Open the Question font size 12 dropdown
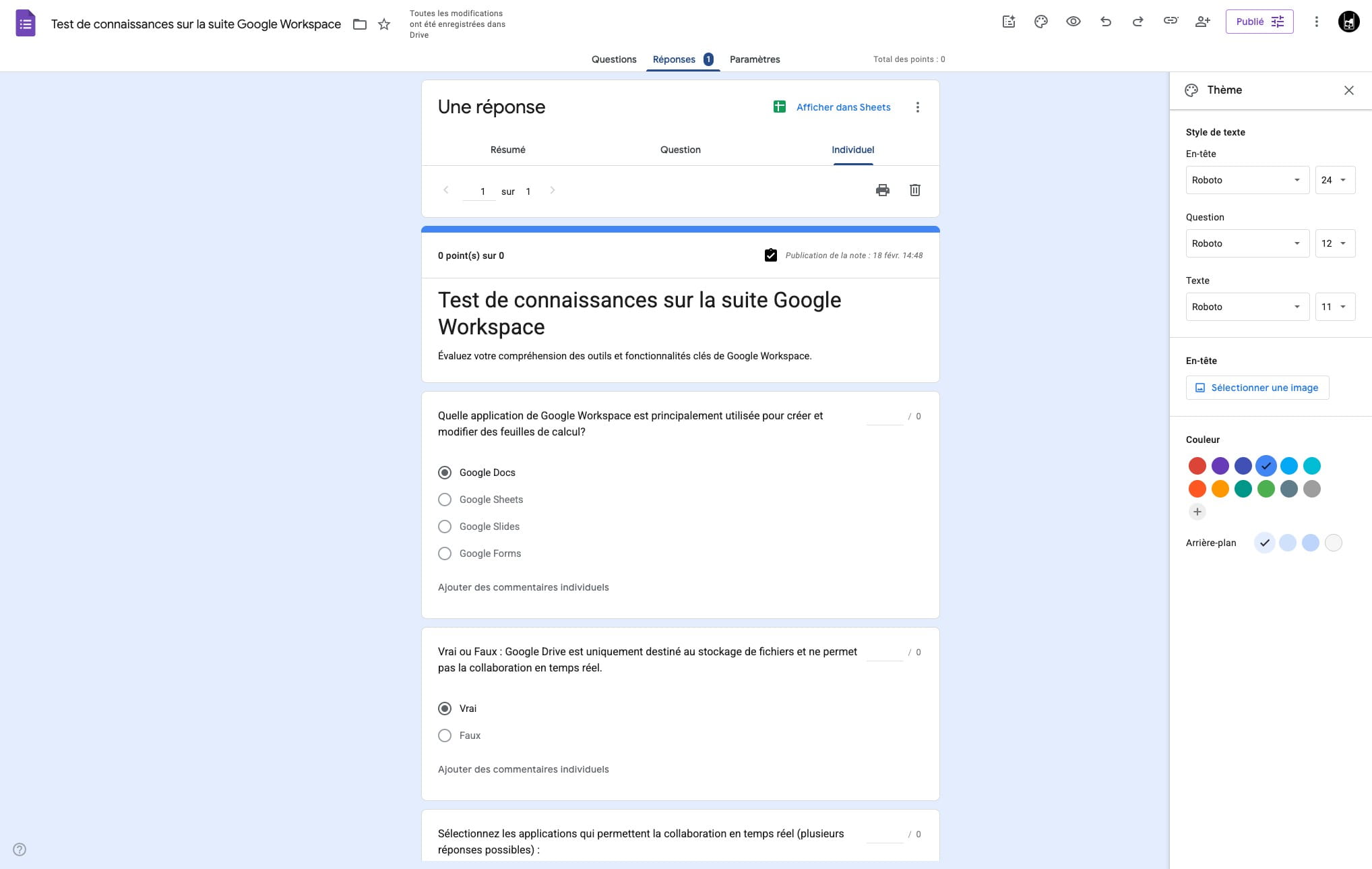 pos(1335,243)
